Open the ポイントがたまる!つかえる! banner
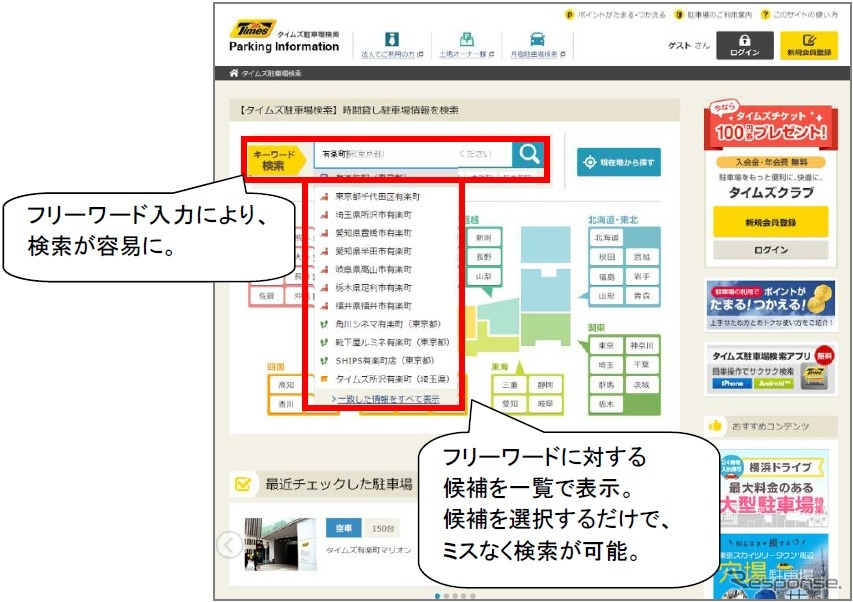This screenshot has height=602, width=853. pos(770,305)
